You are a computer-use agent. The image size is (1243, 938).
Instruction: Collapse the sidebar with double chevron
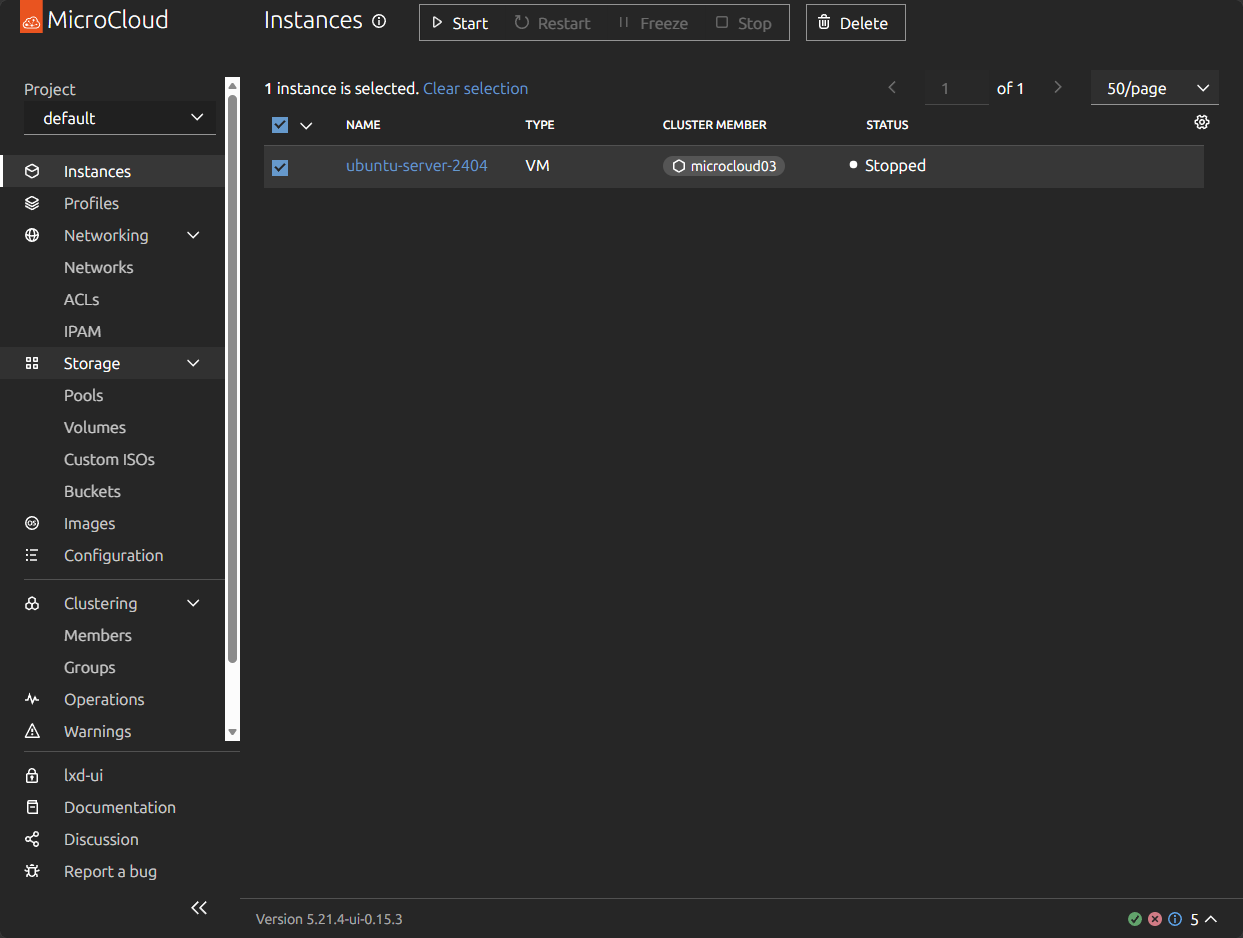[x=199, y=908]
